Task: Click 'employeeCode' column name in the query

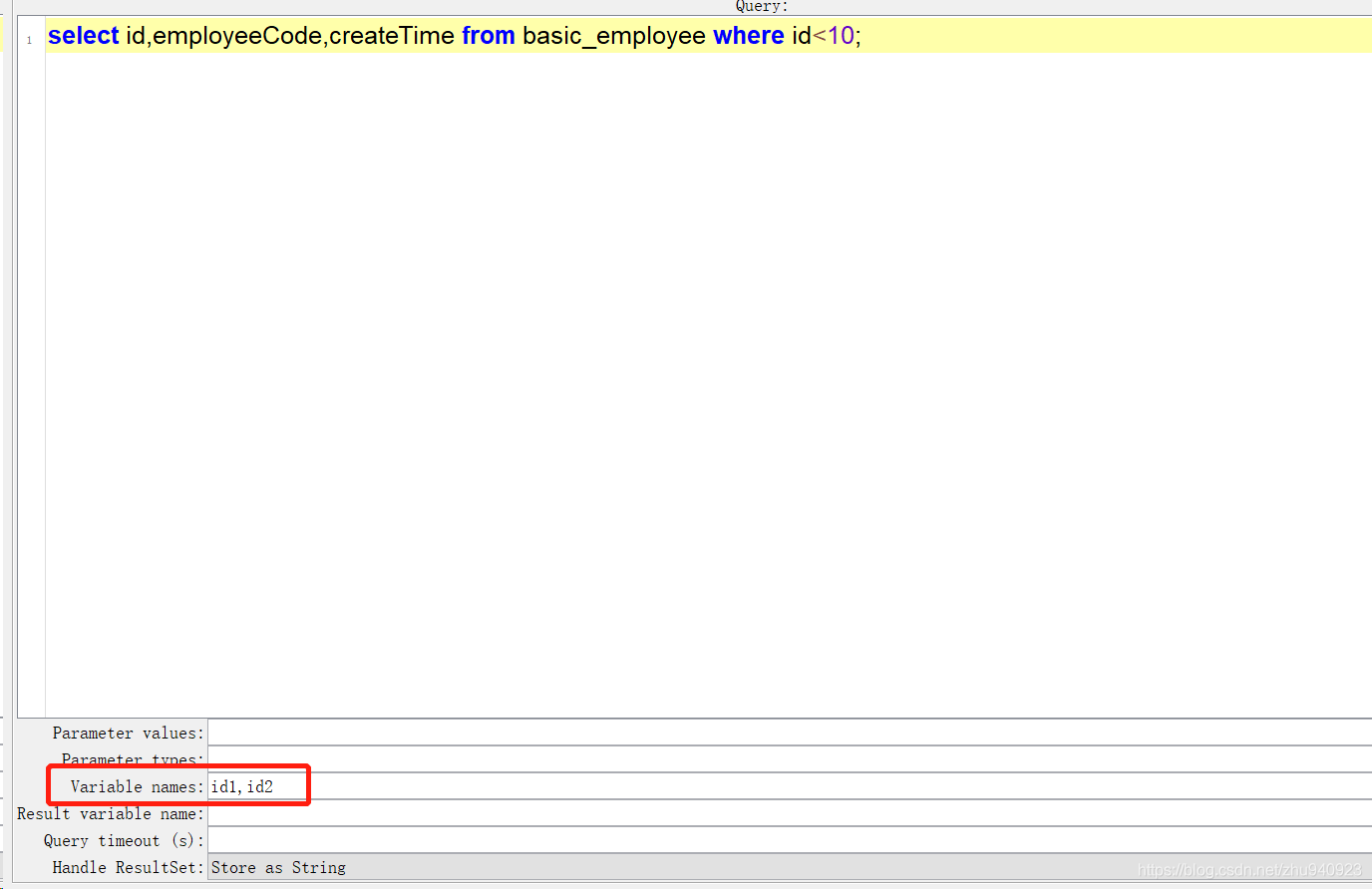Action: coord(237,37)
